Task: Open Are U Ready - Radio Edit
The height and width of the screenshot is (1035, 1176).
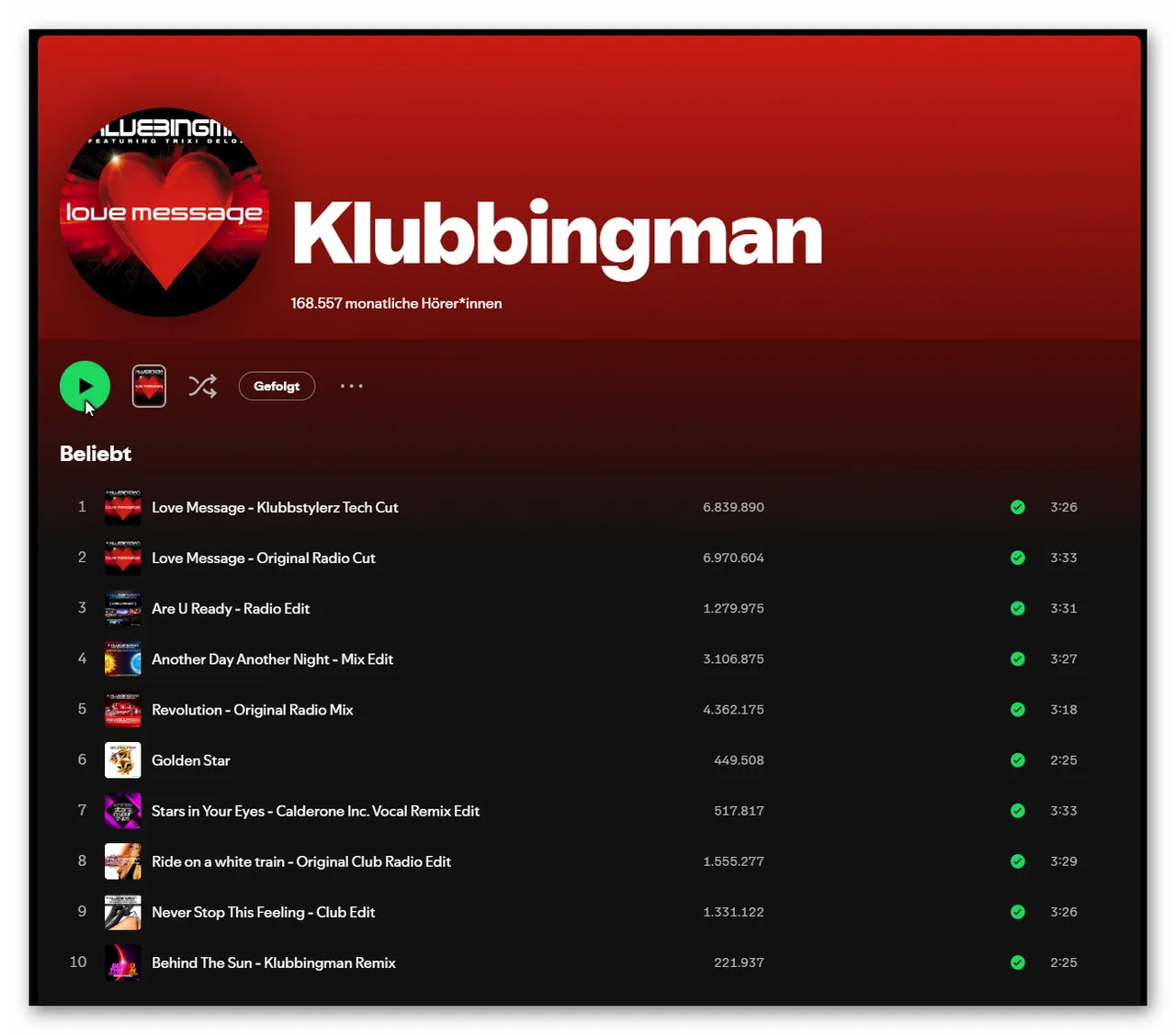Action: point(231,608)
